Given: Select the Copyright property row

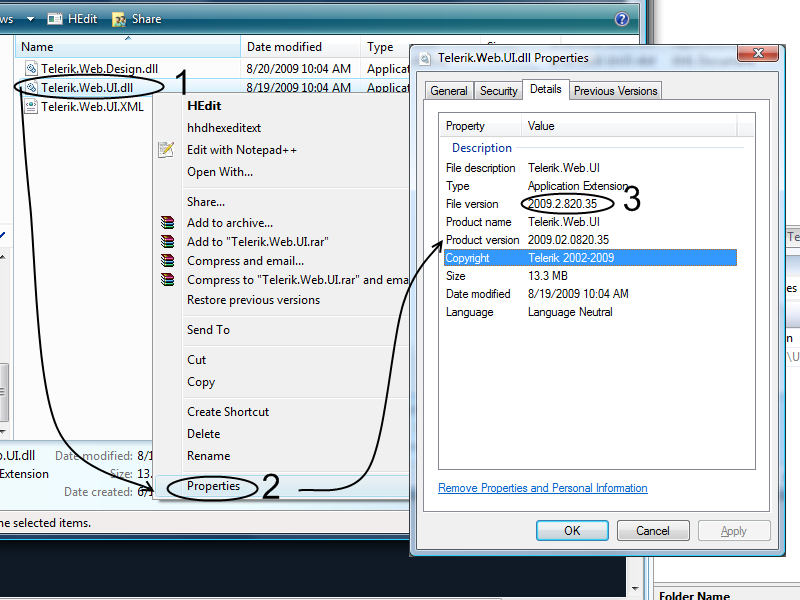Looking at the screenshot, I should pos(590,258).
